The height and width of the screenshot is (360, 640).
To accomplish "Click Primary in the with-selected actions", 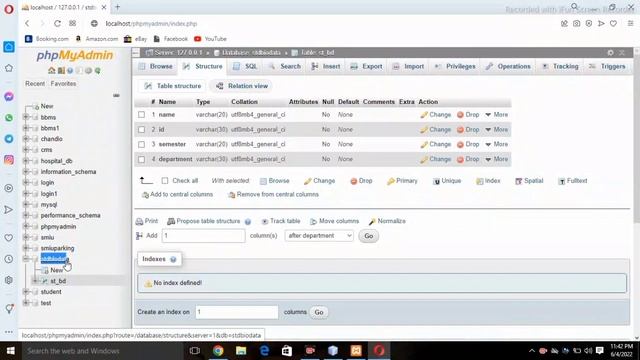I will coord(402,181).
